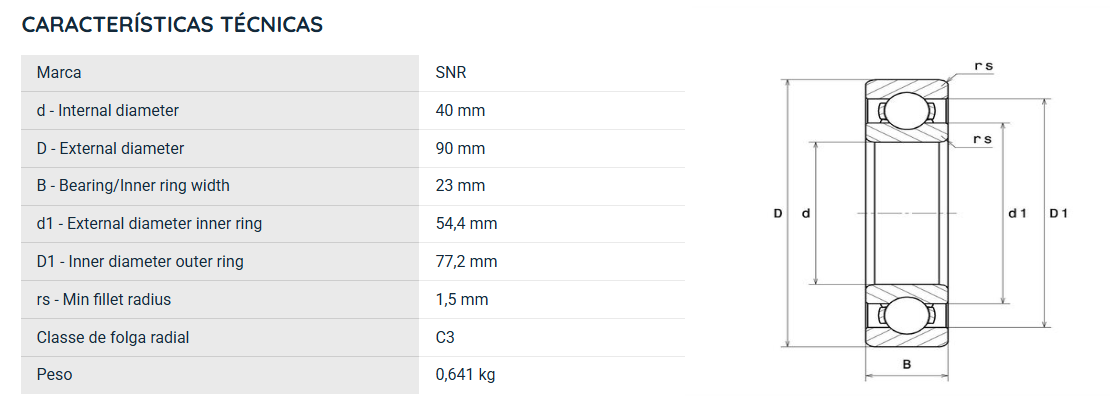Click the 77,2 mm value

coord(467,262)
